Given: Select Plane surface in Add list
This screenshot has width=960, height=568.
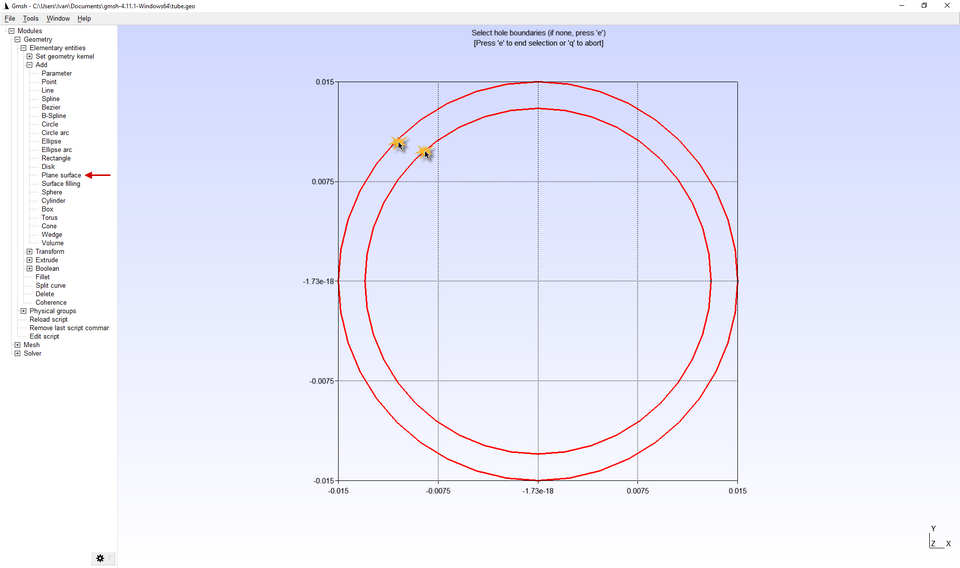Looking at the screenshot, I should (61, 175).
